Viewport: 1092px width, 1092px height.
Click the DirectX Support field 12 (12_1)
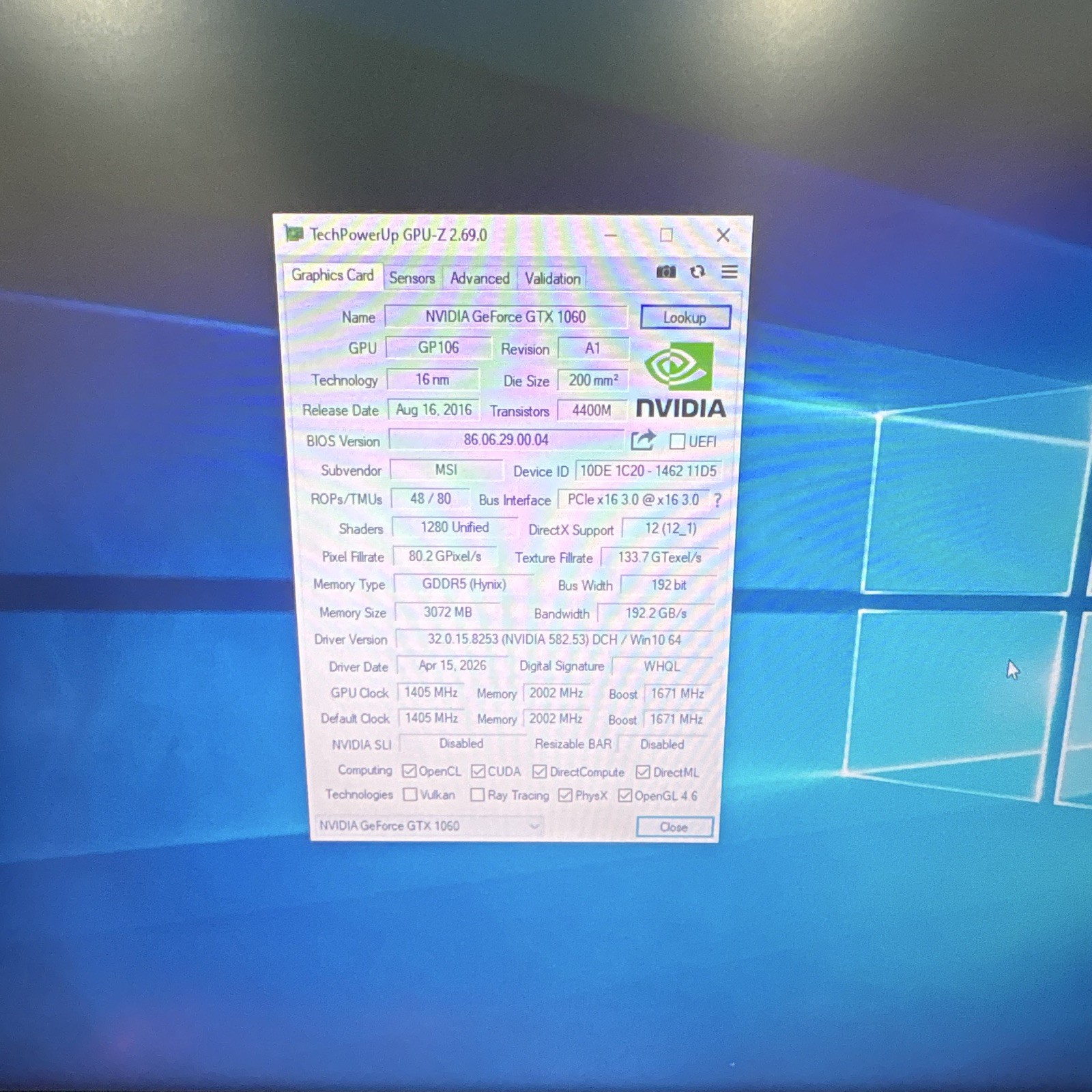tap(670, 529)
